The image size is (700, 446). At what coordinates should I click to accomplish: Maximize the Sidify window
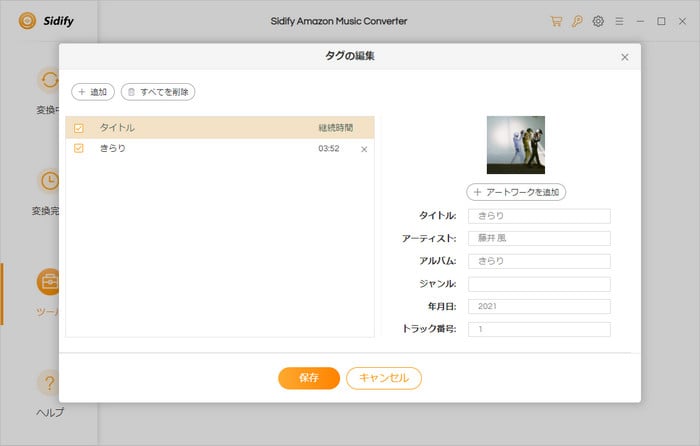tap(661, 21)
